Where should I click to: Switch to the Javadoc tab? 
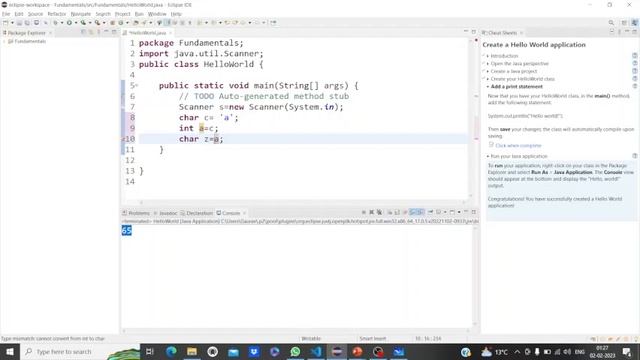pyautogui.click(x=165, y=213)
